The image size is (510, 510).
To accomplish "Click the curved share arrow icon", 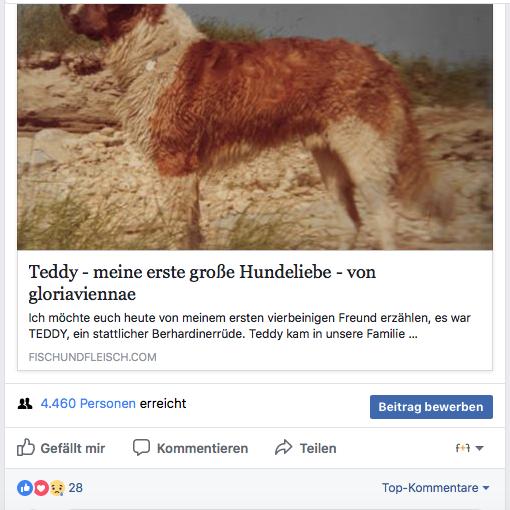I will pyautogui.click(x=283, y=447).
